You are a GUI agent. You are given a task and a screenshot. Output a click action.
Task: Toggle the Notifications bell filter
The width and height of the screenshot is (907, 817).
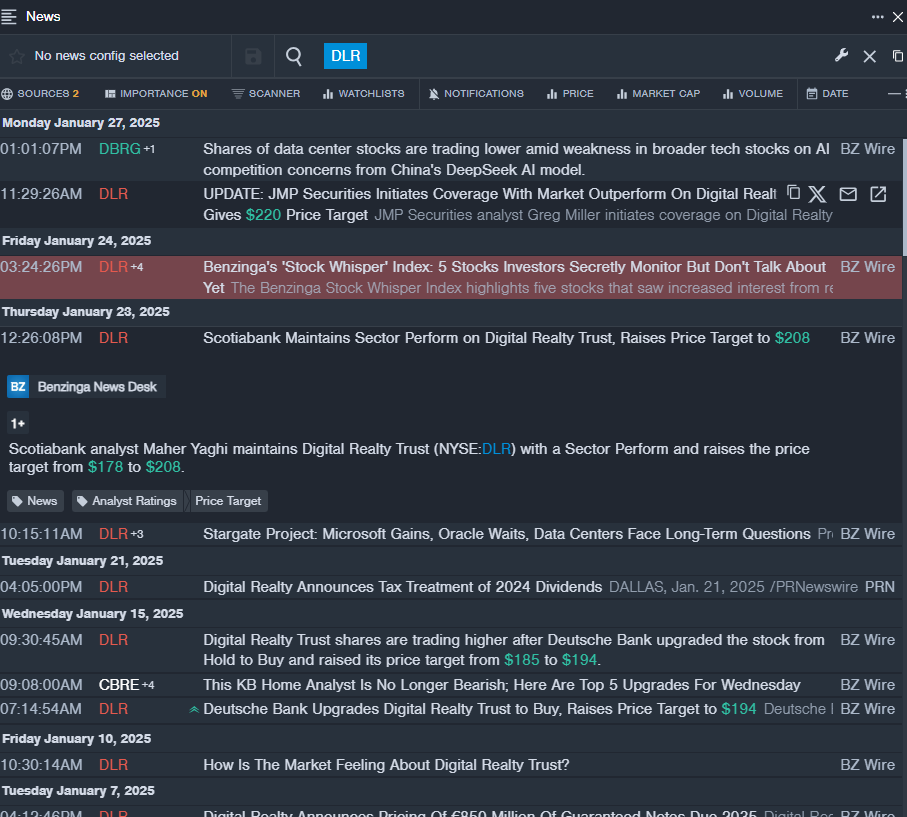pyautogui.click(x=475, y=94)
